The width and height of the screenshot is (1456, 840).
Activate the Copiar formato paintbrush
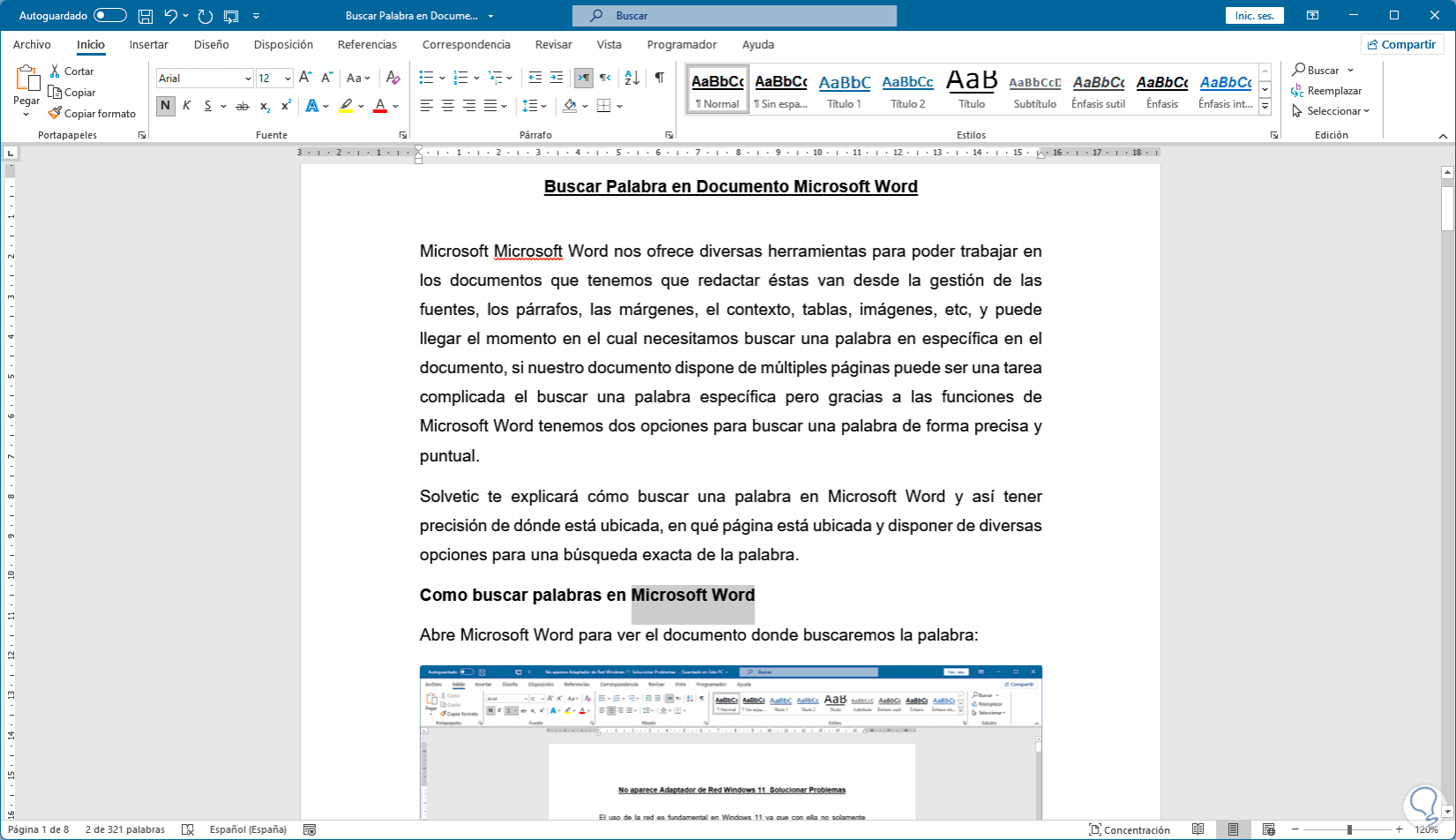[55, 113]
